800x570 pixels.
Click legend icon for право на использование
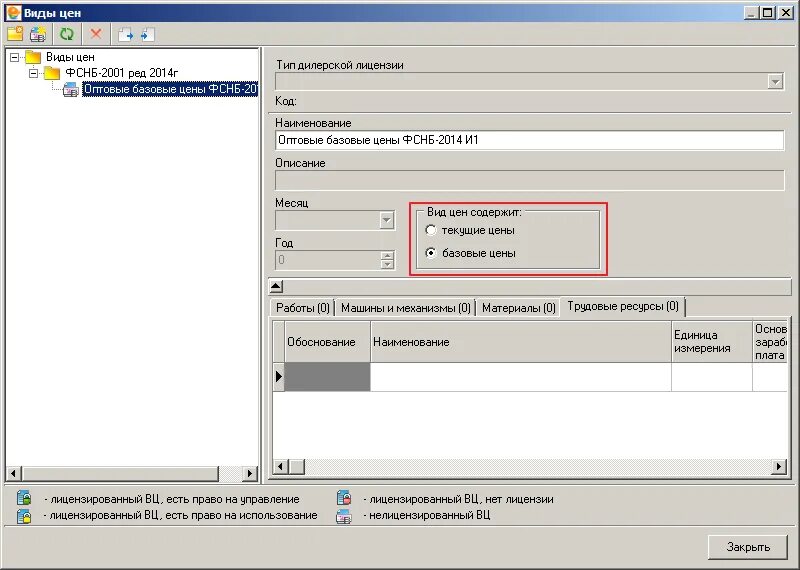[x=23, y=516]
